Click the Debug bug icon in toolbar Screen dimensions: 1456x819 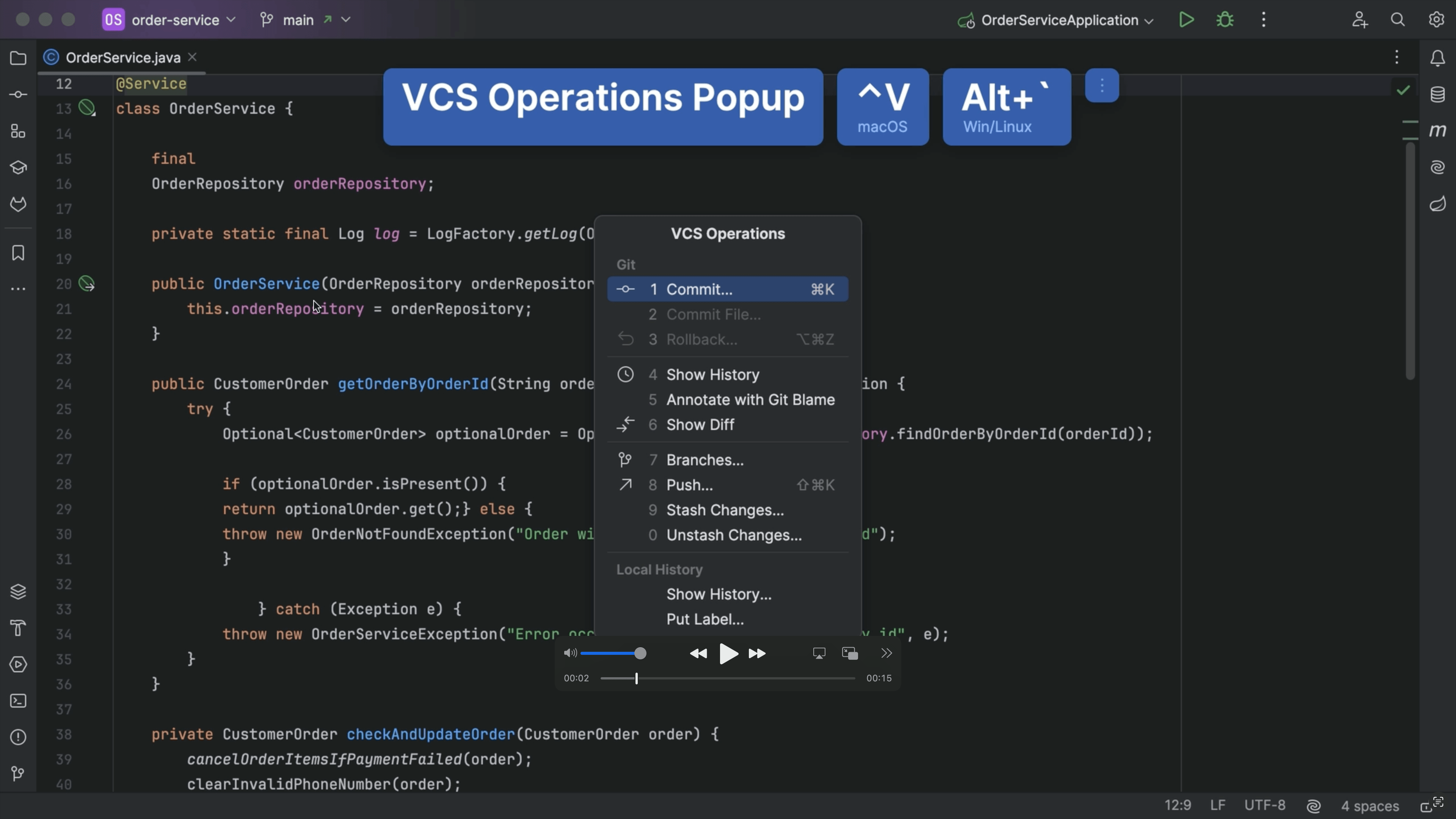1225,20
